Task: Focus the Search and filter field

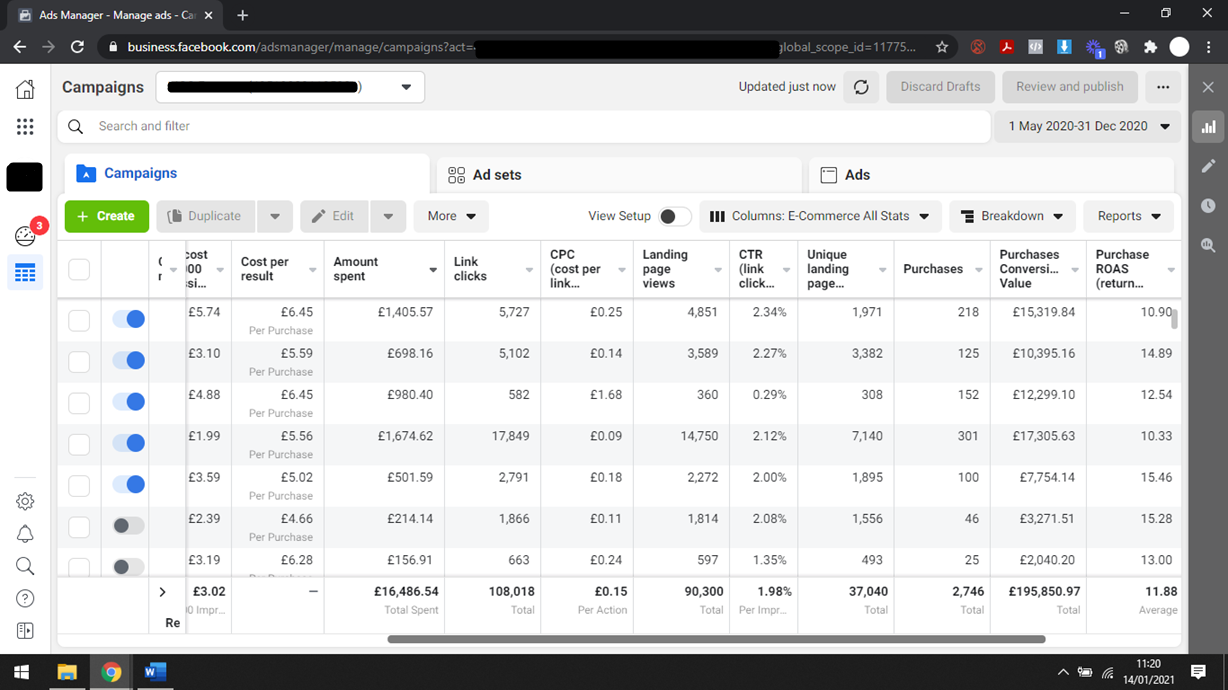Action: click(x=525, y=127)
